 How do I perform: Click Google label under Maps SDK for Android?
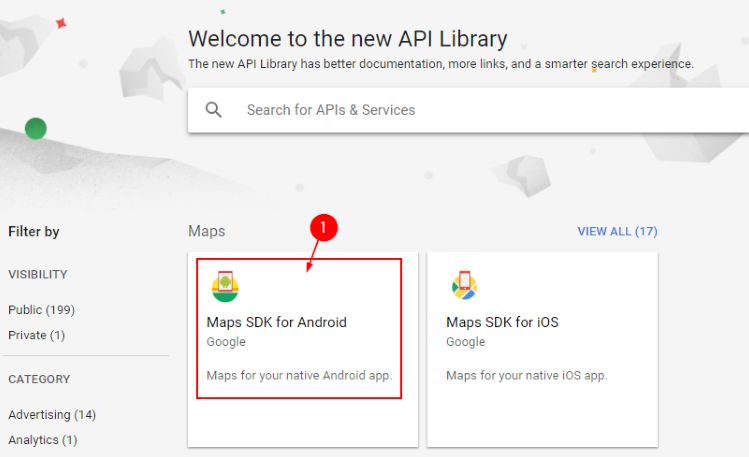(x=226, y=342)
